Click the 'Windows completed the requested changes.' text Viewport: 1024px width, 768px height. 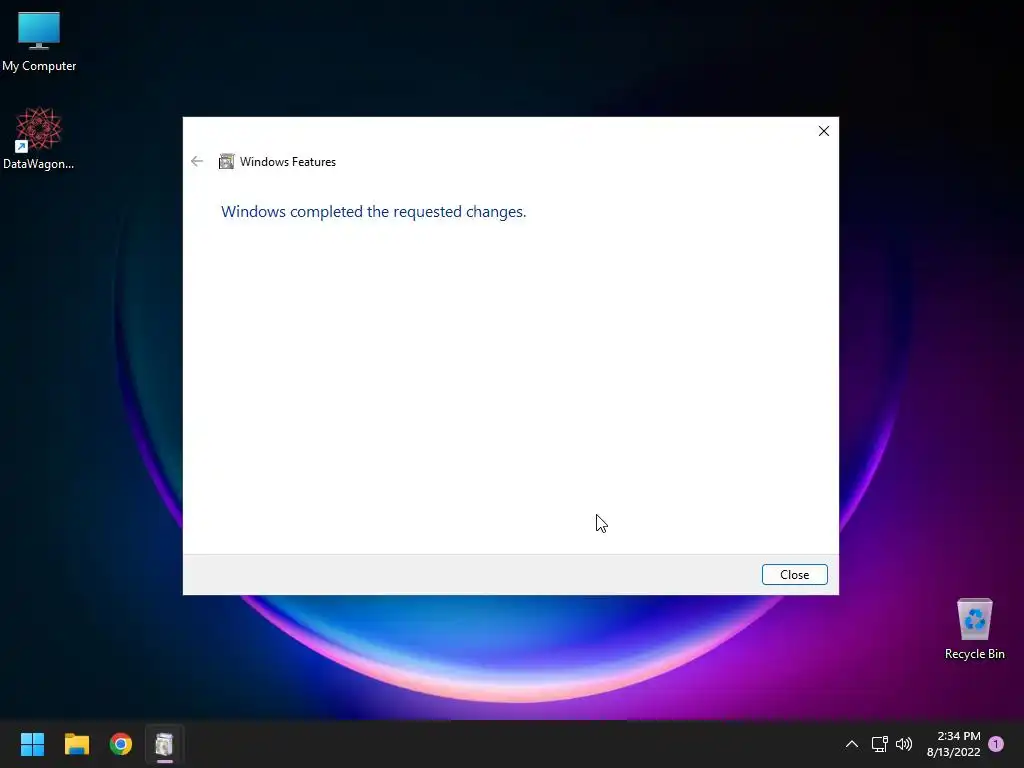click(x=374, y=212)
